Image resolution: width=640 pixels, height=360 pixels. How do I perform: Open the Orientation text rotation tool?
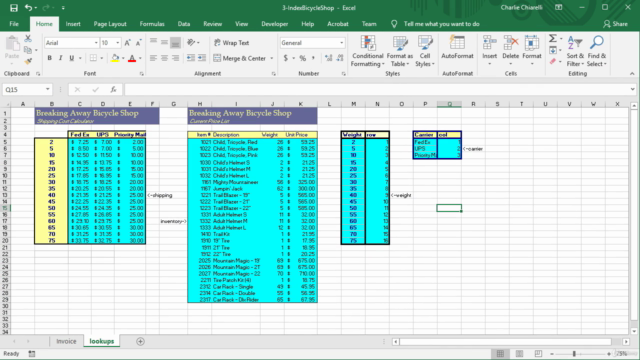[x=191, y=42]
